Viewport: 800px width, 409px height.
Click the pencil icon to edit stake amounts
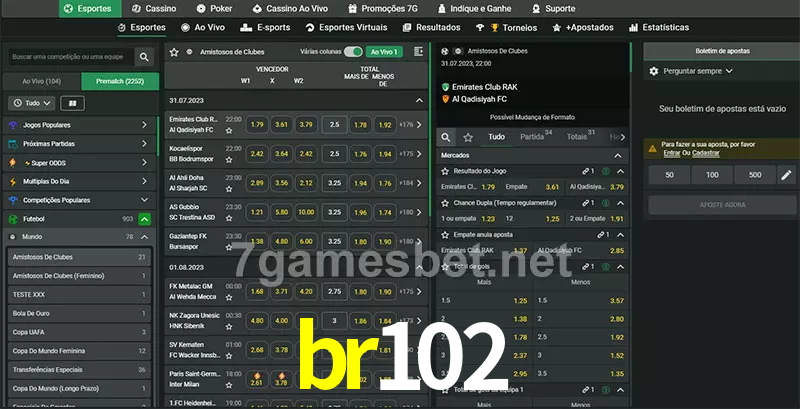click(786, 175)
